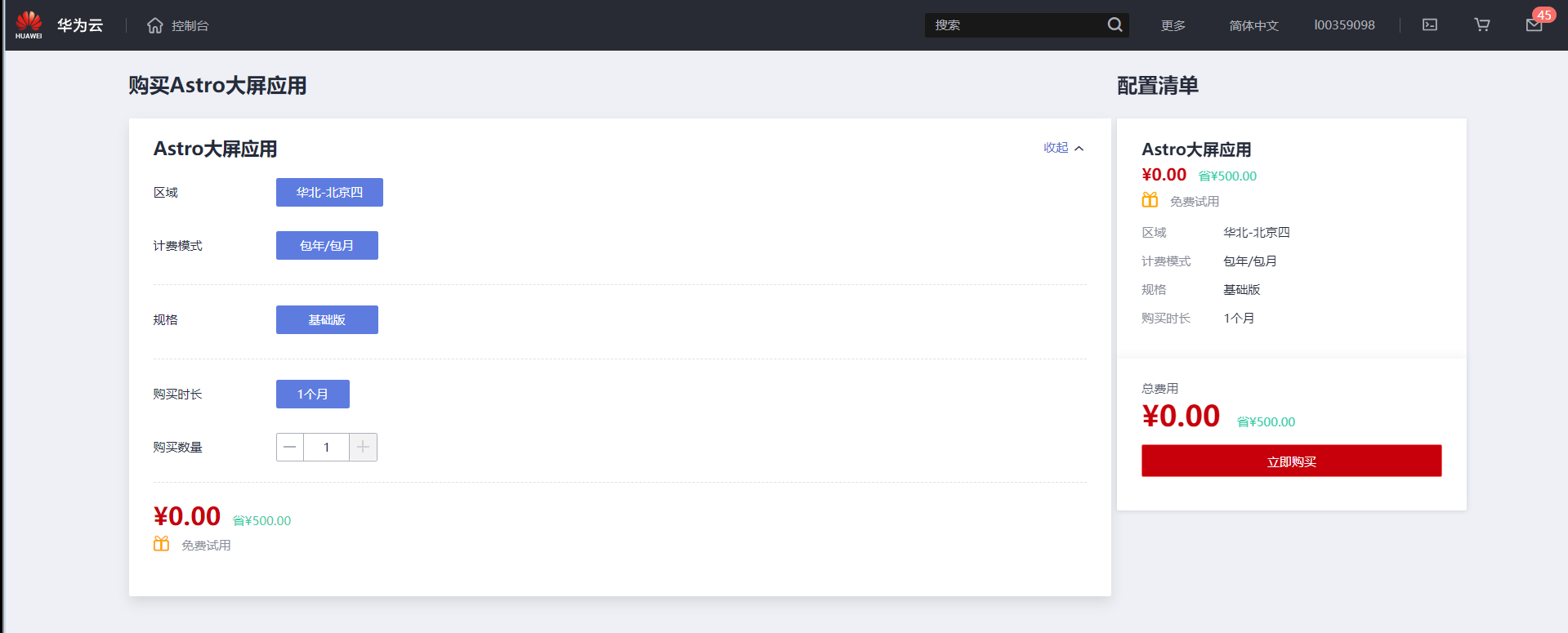The width and height of the screenshot is (1568, 633).
Task: Click 1个月 value in 配置清单
Action: (1239, 318)
